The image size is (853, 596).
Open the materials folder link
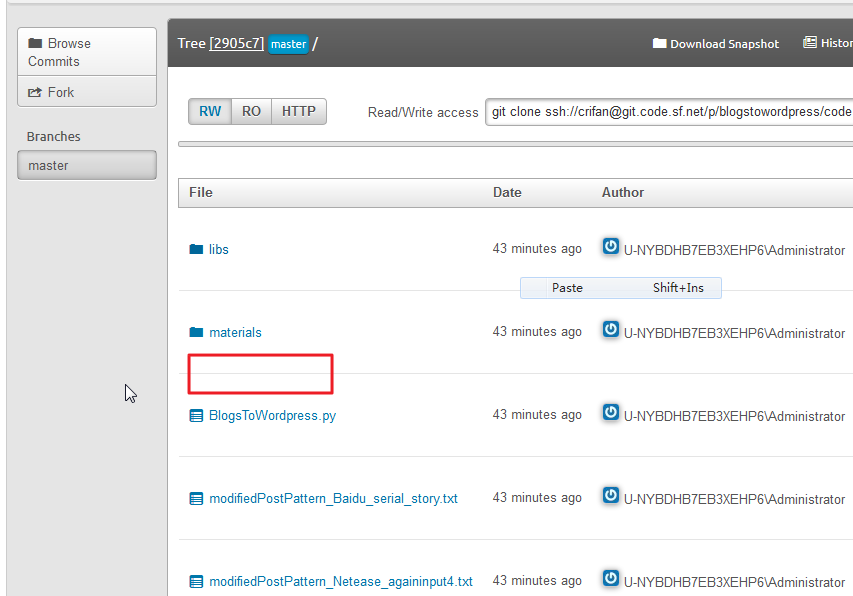235,332
